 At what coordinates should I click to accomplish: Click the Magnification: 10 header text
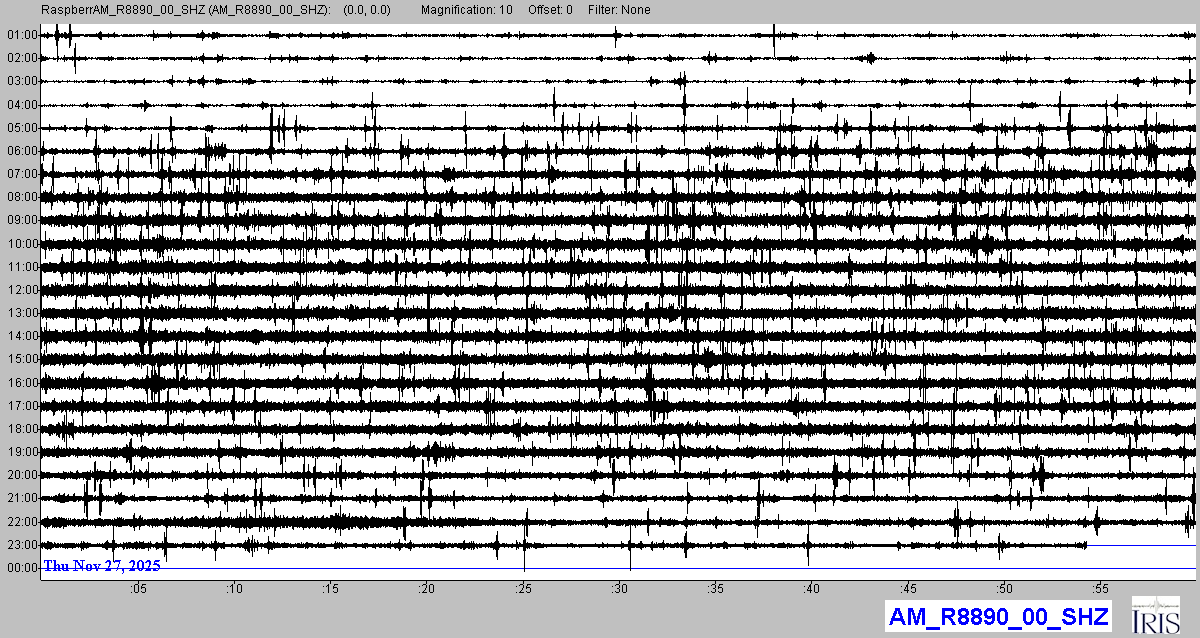[467, 10]
